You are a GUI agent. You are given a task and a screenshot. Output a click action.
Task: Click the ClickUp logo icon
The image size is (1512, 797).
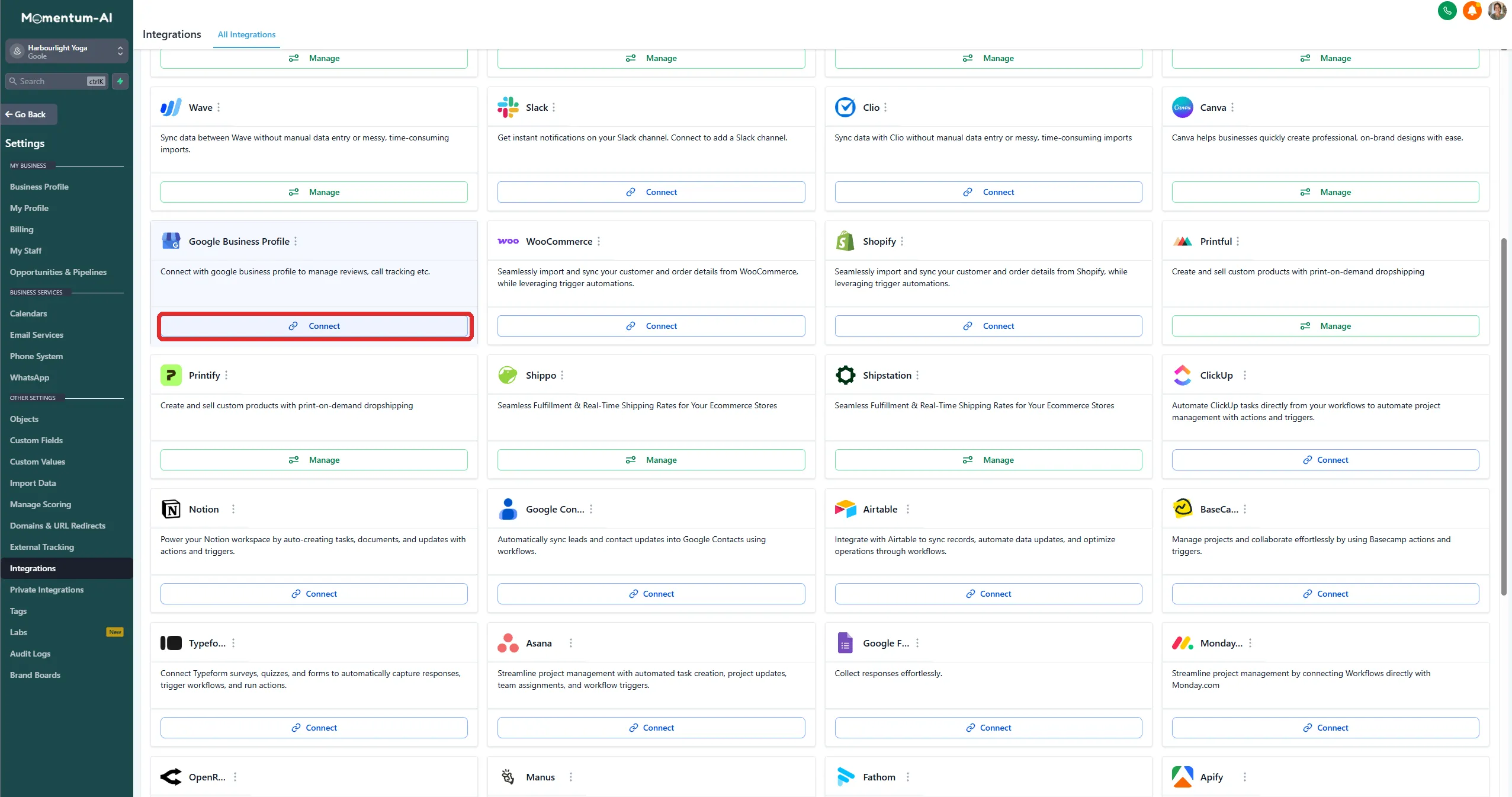click(1182, 375)
